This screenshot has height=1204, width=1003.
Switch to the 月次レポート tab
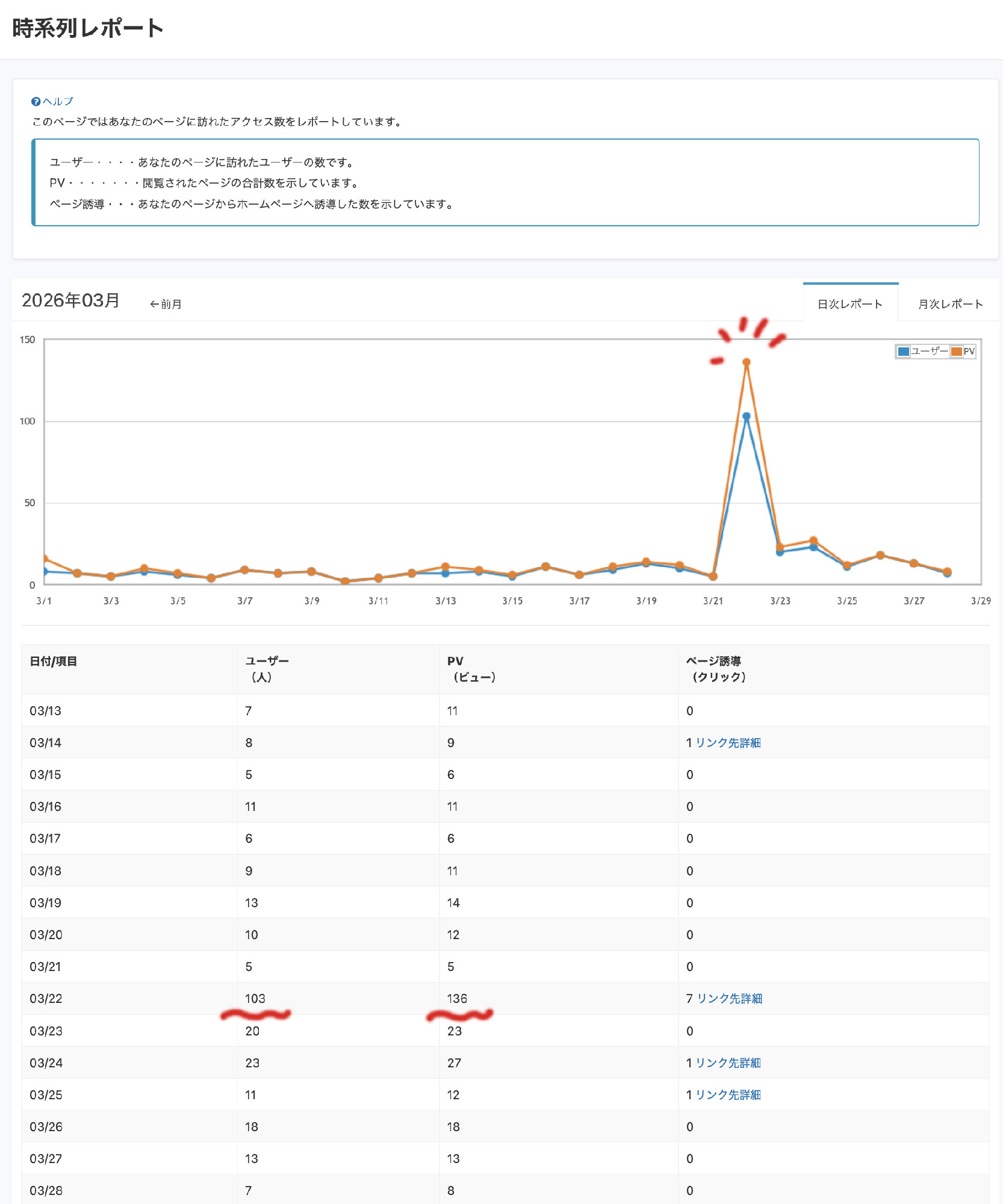tap(949, 304)
